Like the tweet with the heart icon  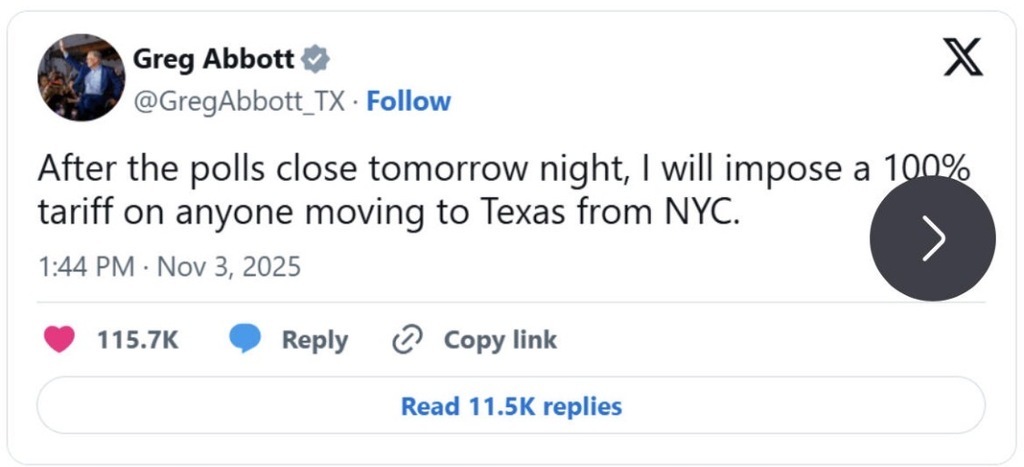point(60,340)
